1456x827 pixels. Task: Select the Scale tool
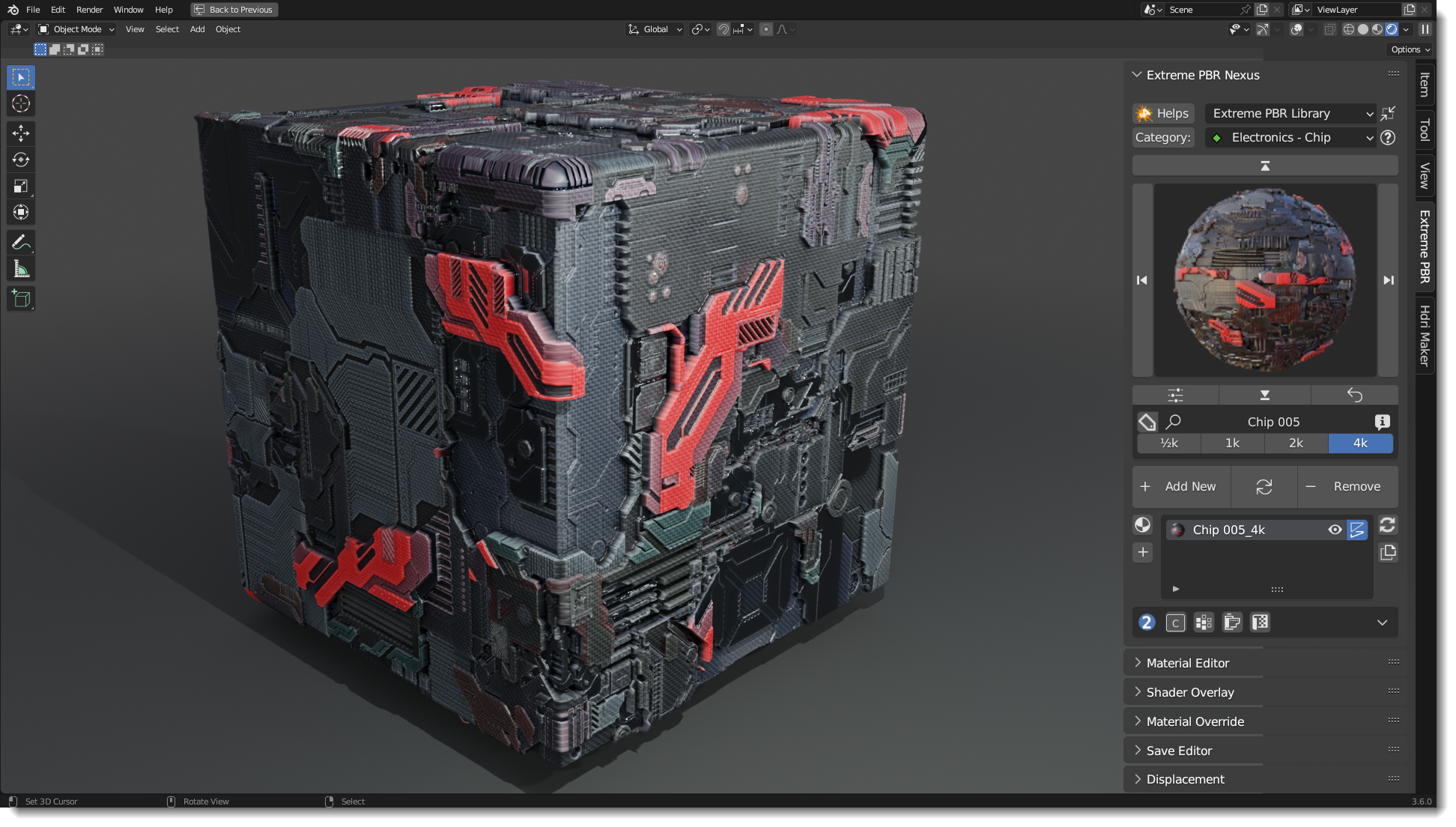20,186
